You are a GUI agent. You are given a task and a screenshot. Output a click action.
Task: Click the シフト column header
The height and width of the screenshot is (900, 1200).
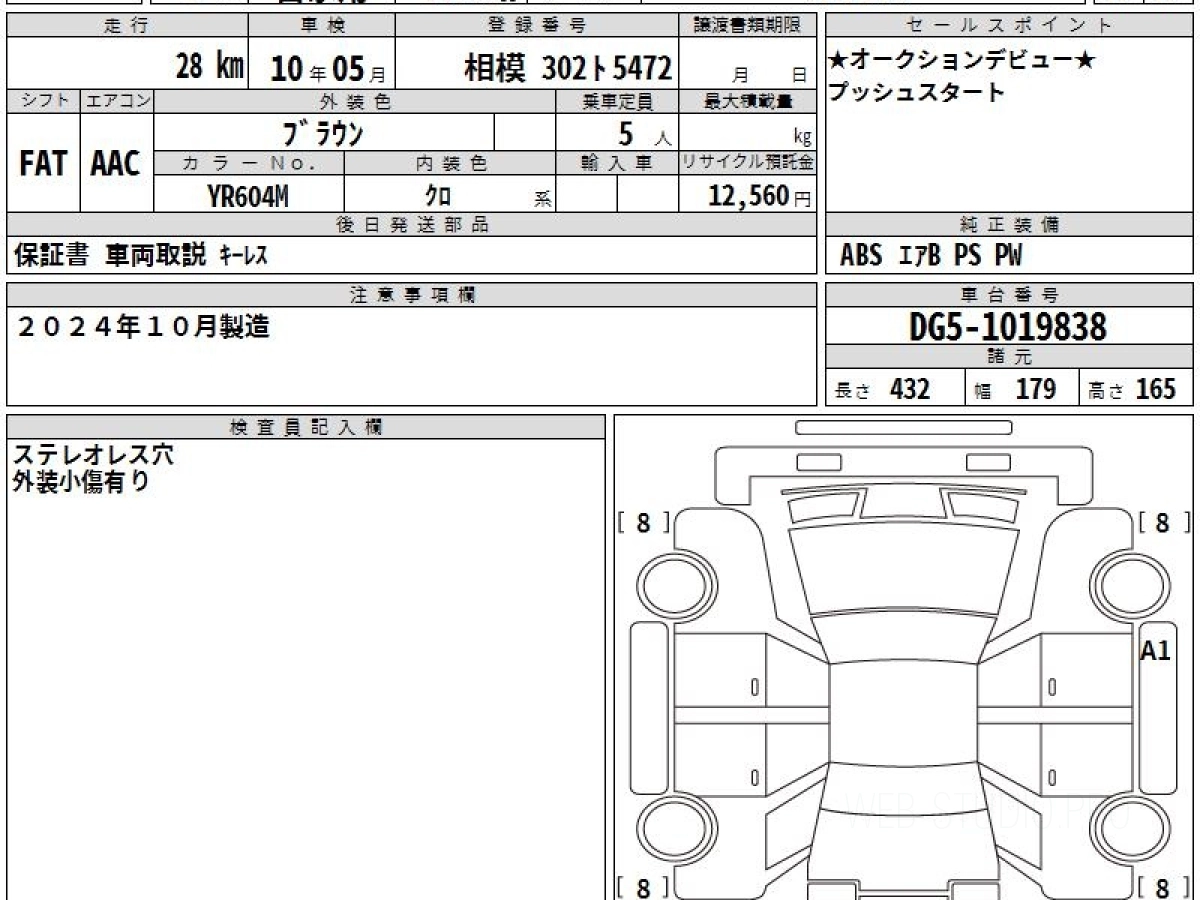coord(43,101)
